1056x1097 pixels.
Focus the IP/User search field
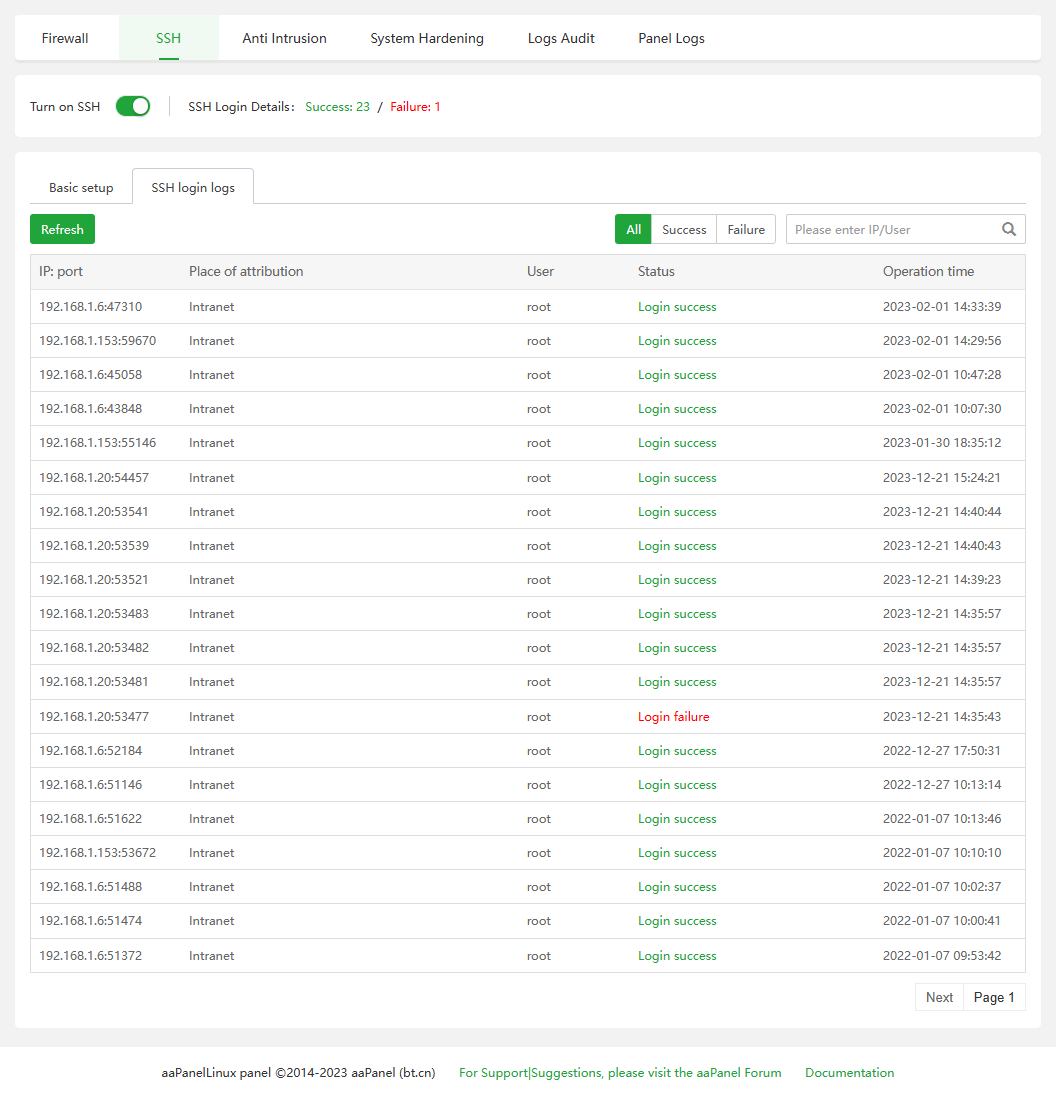tap(890, 230)
